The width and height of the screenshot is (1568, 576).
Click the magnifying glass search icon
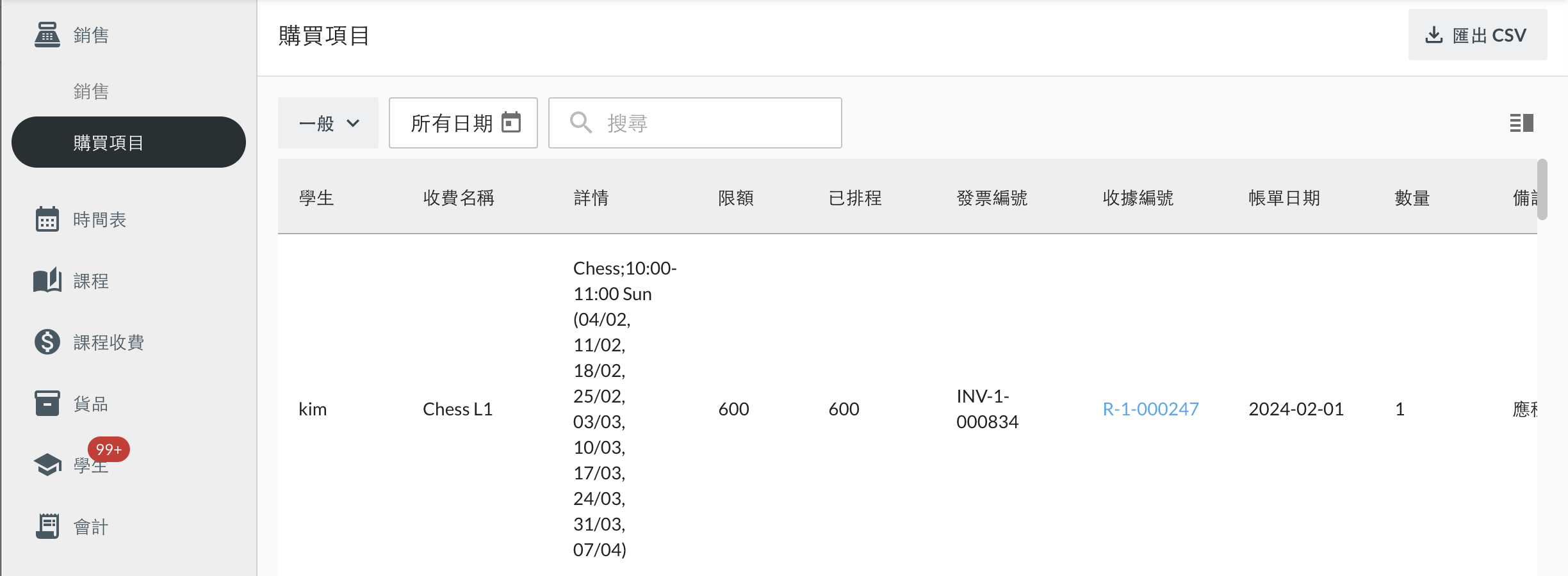pos(580,122)
